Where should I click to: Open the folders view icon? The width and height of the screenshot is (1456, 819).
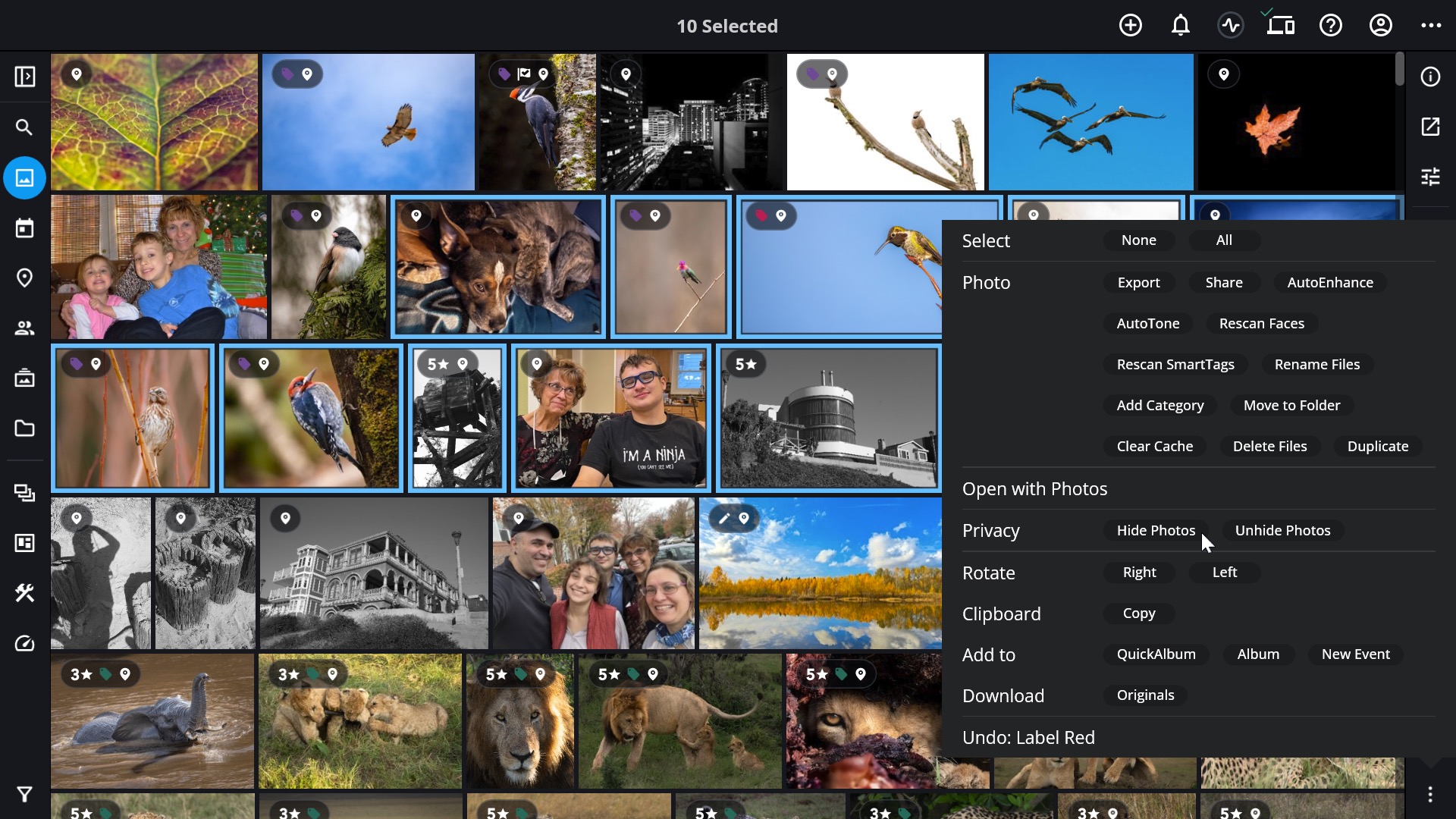pyautogui.click(x=24, y=428)
